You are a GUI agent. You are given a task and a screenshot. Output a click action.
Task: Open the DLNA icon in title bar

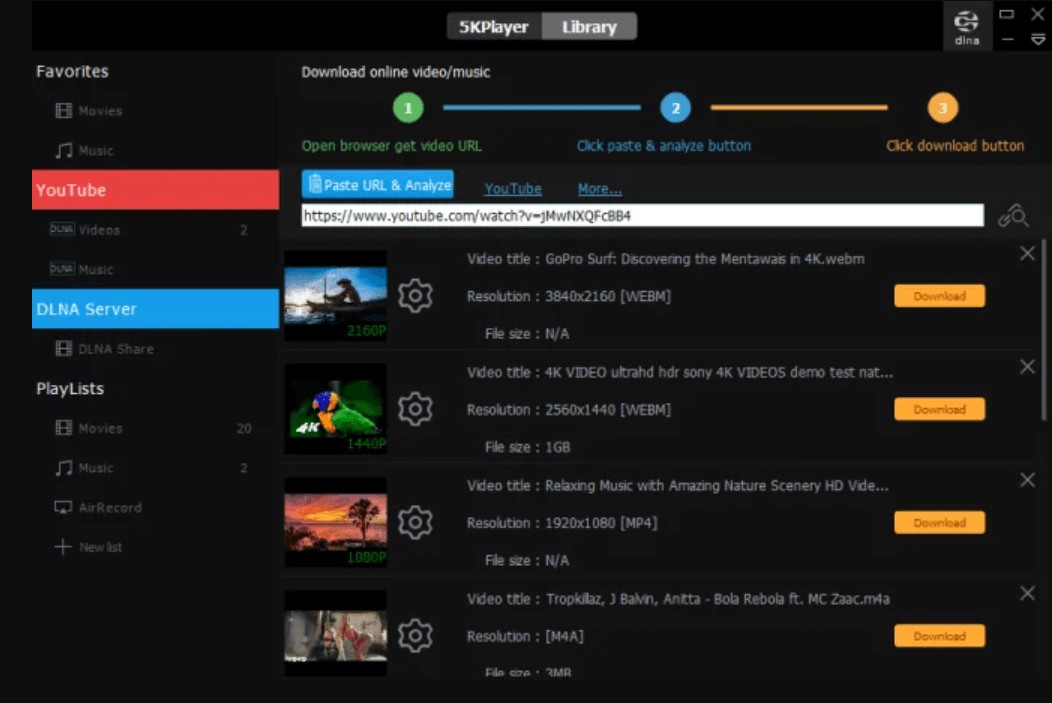967,27
